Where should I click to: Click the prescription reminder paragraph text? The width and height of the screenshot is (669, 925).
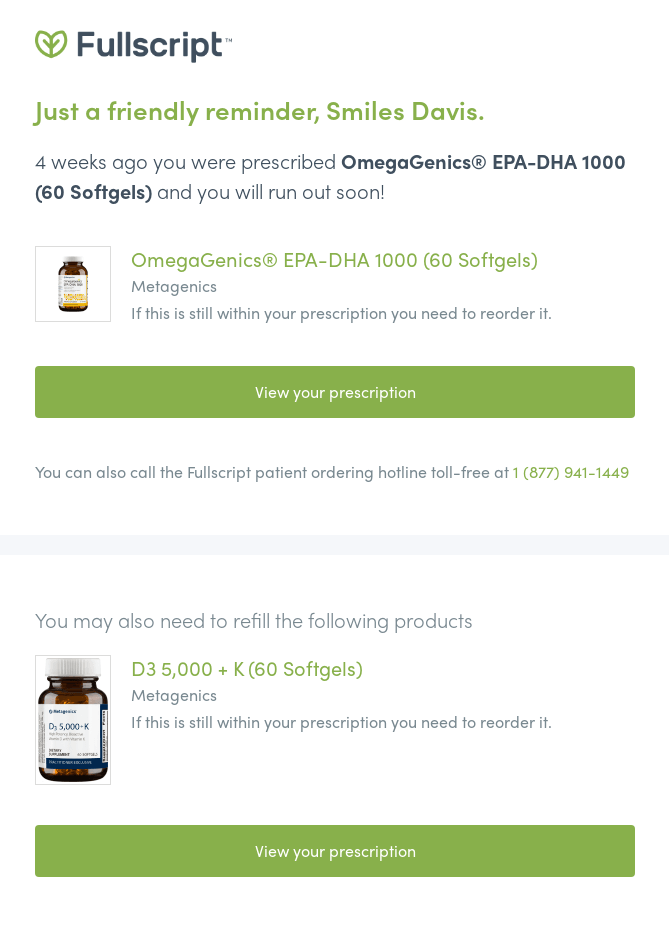coord(330,176)
